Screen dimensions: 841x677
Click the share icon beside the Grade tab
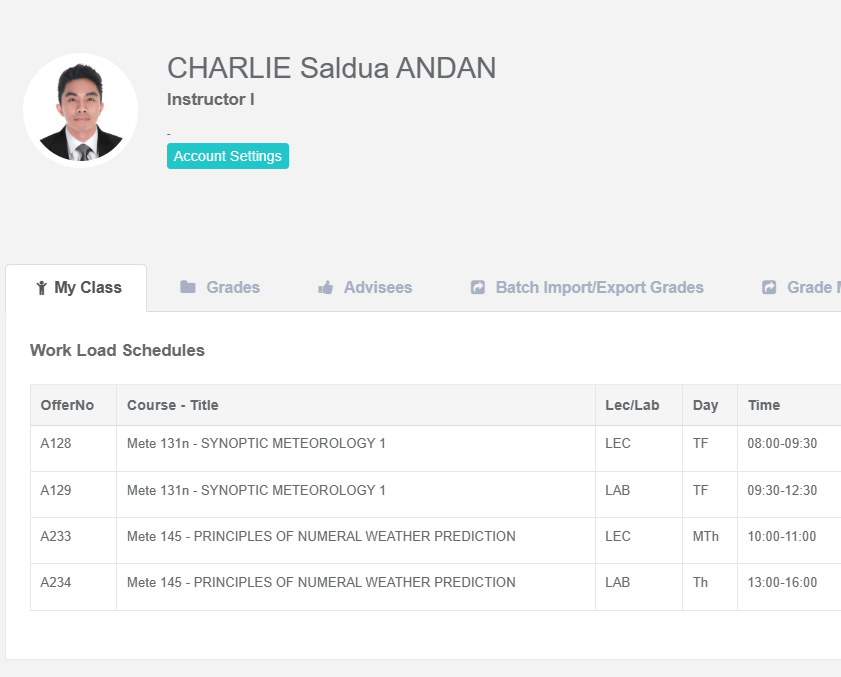click(x=769, y=288)
